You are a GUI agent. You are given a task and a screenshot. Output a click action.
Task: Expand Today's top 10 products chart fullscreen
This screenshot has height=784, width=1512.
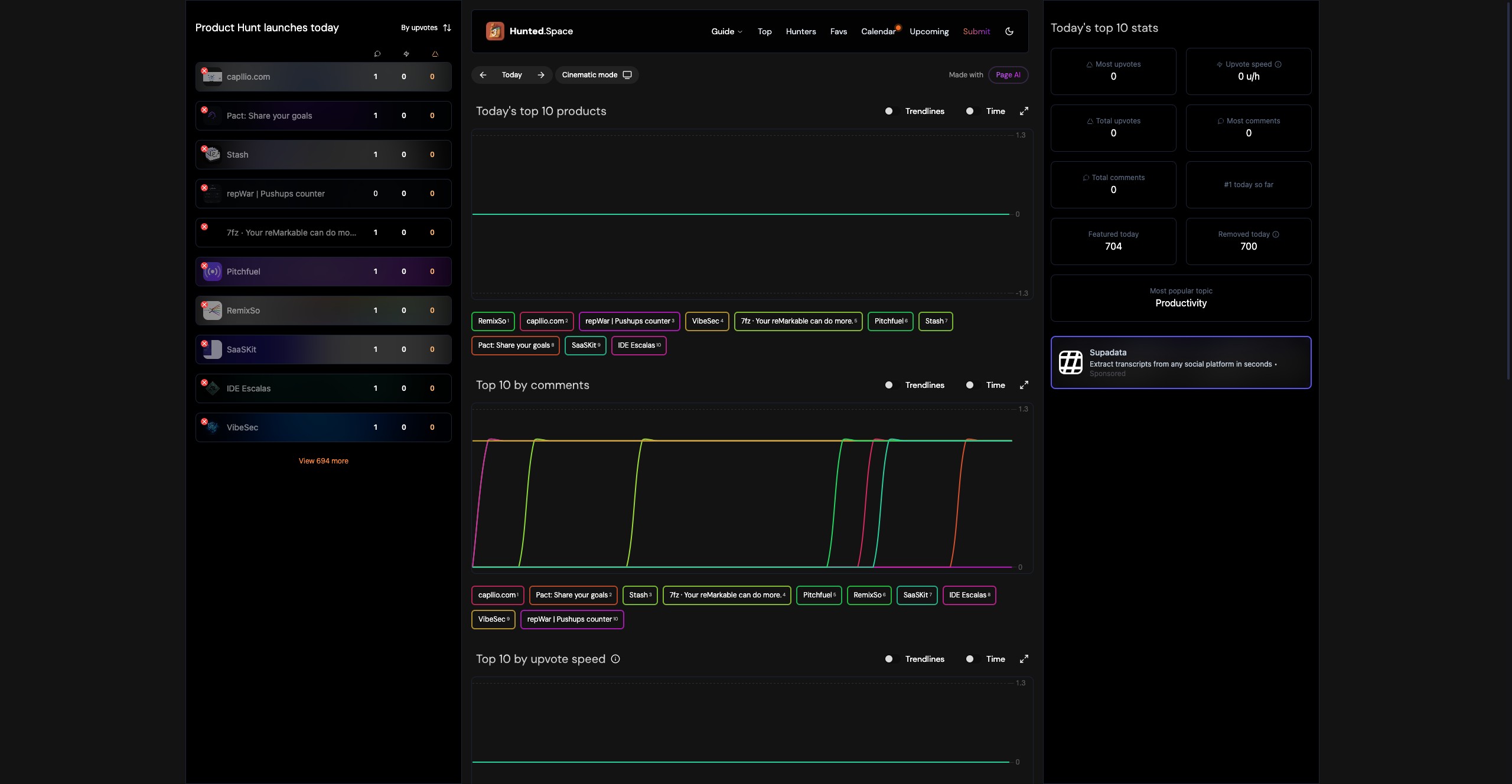(x=1024, y=111)
